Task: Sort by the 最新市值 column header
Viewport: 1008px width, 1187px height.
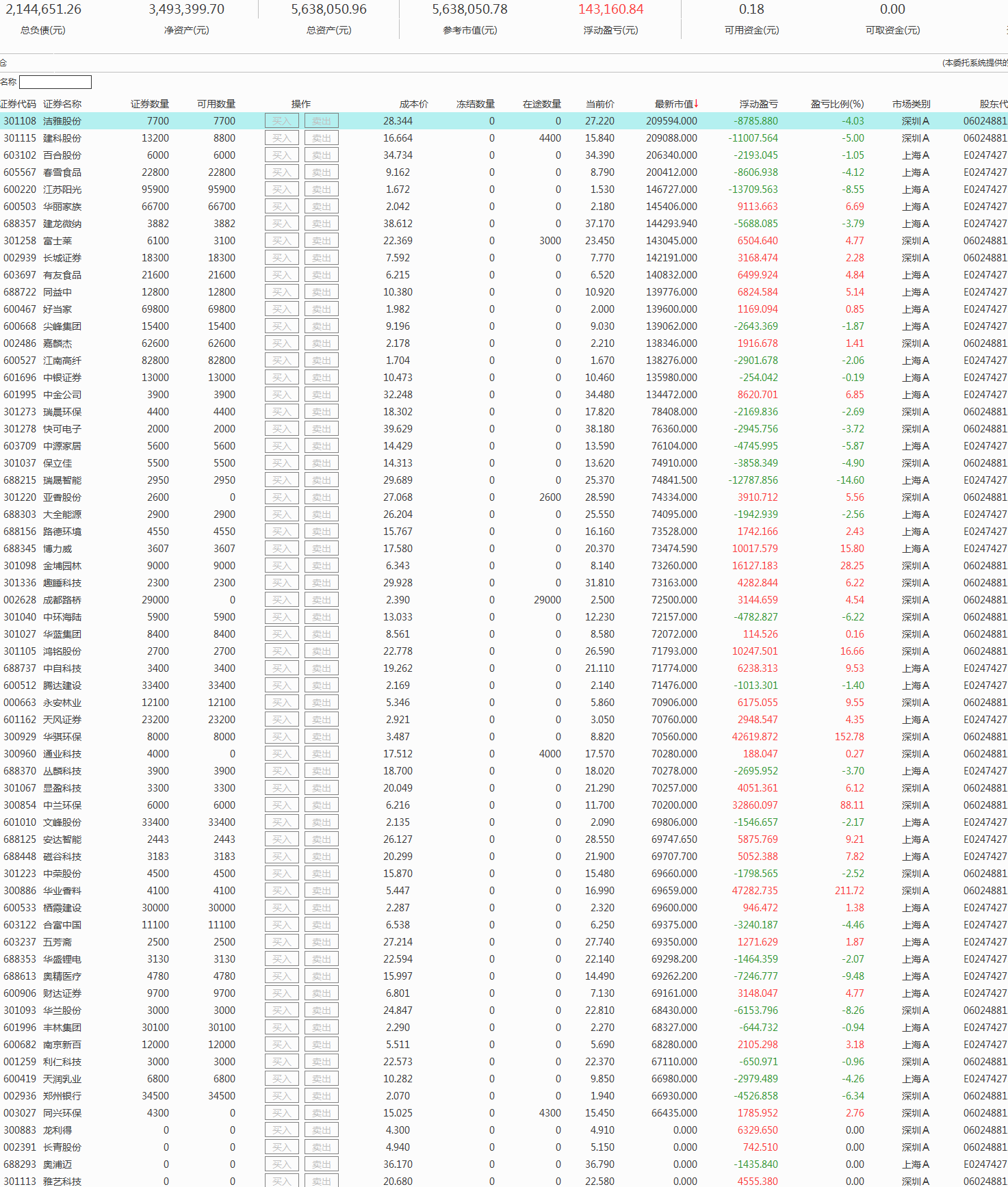Action: tap(676, 104)
